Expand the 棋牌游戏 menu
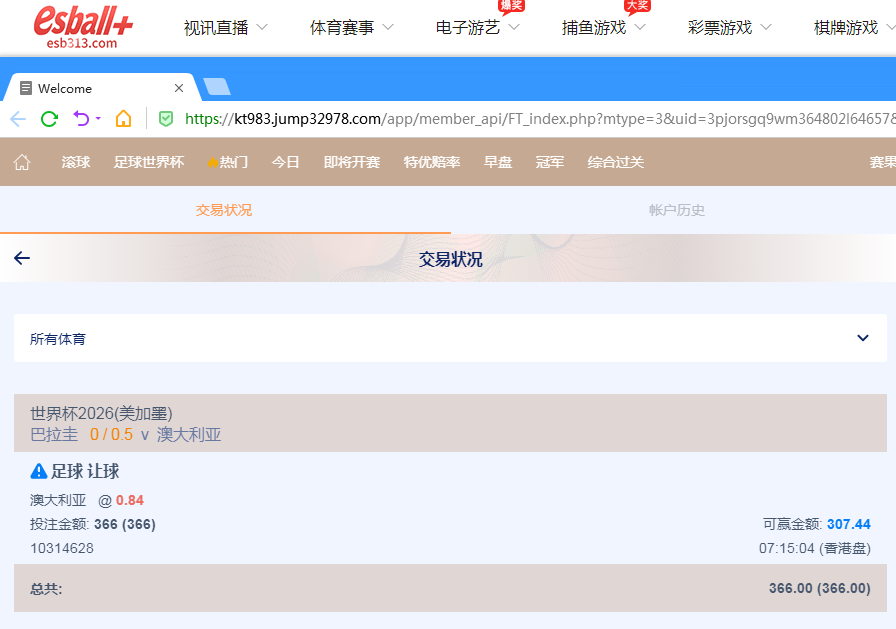The width and height of the screenshot is (896, 629). [x=854, y=27]
